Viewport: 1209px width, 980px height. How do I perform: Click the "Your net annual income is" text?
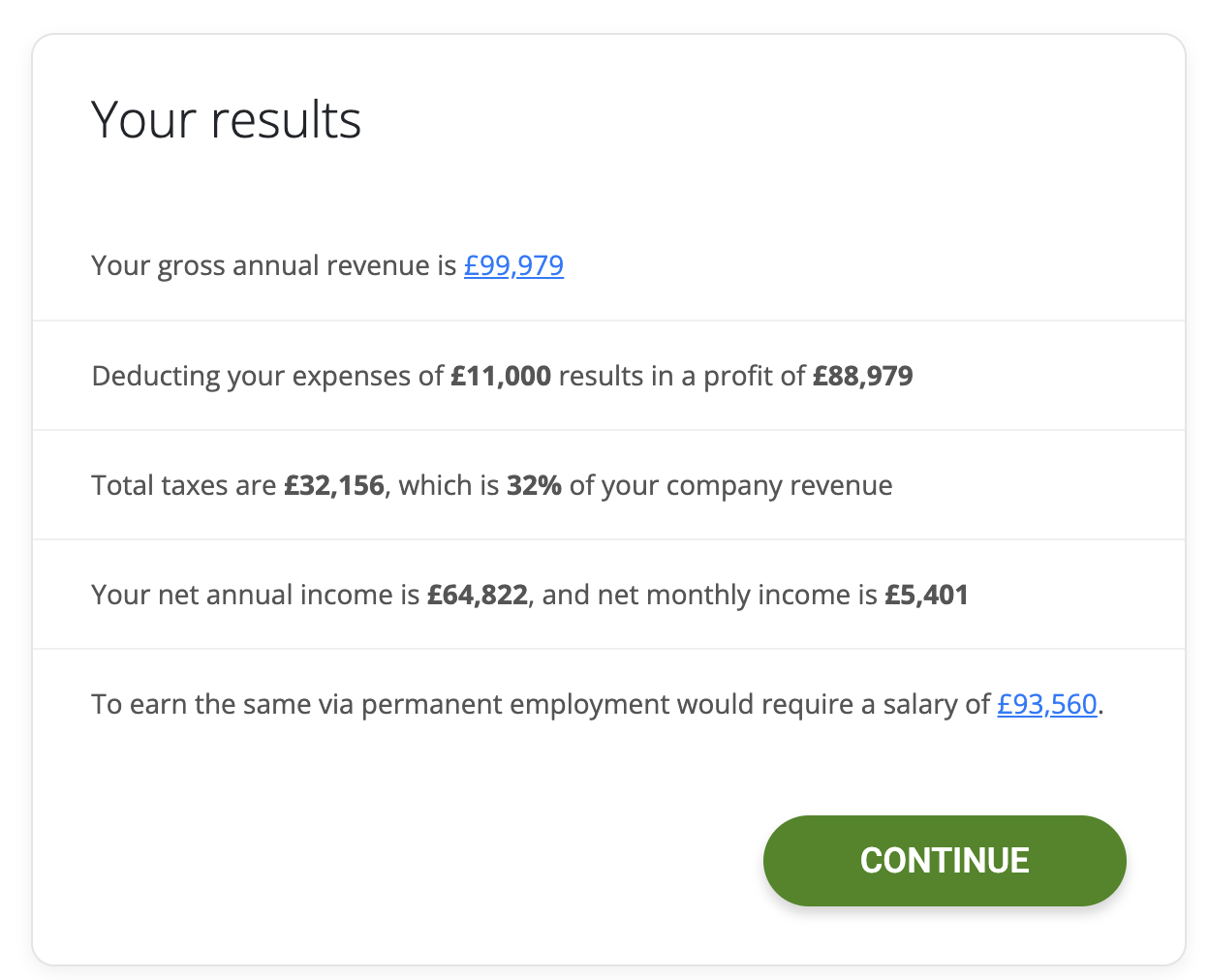pos(256,595)
